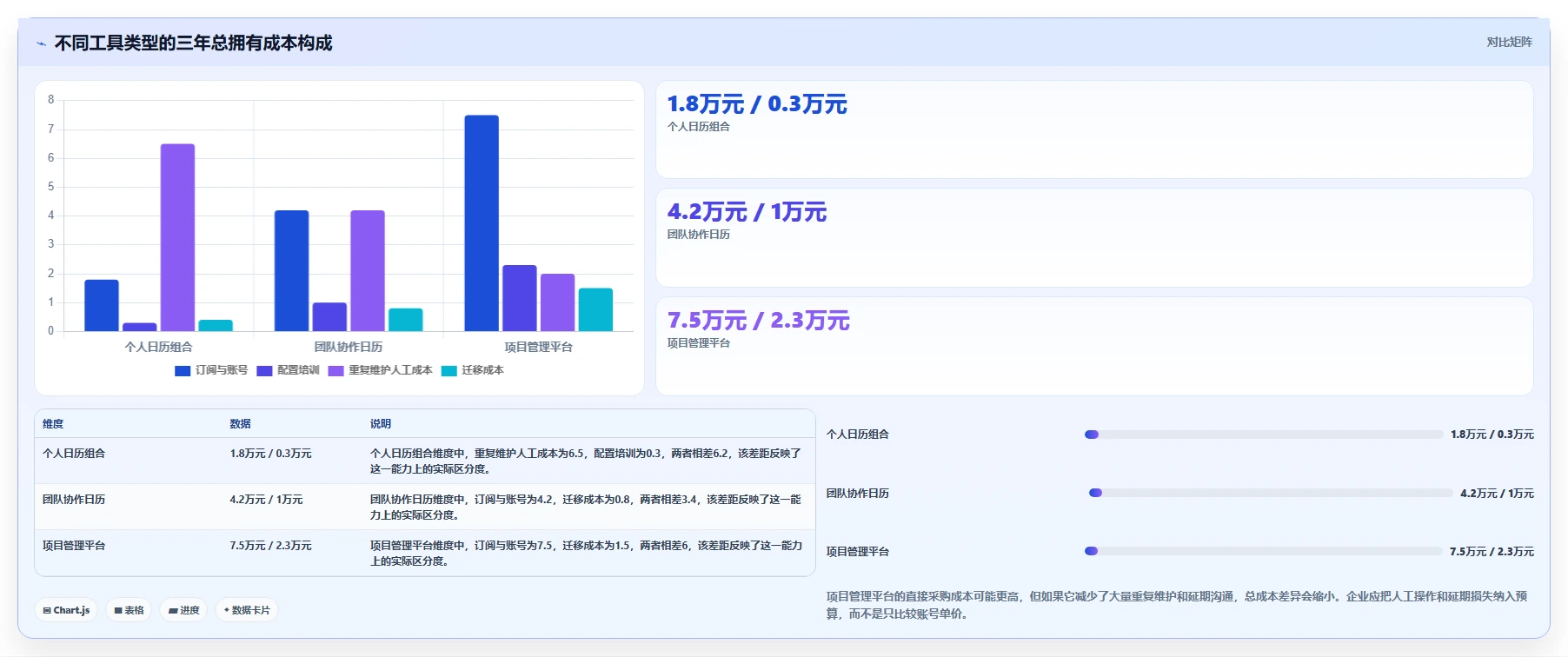Click the 说明 column header
The width and height of the screenshot is (1568, 657).
pos(380,424)
